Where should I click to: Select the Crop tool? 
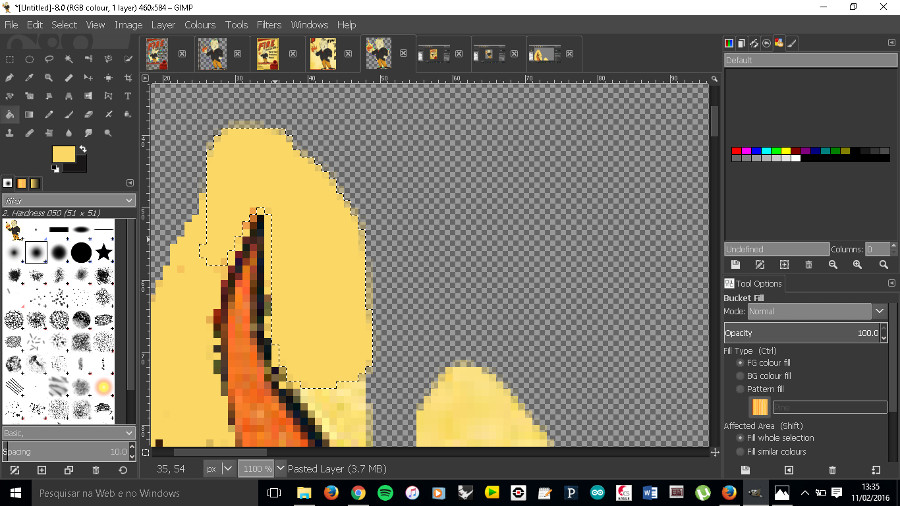tap(128, 77)
